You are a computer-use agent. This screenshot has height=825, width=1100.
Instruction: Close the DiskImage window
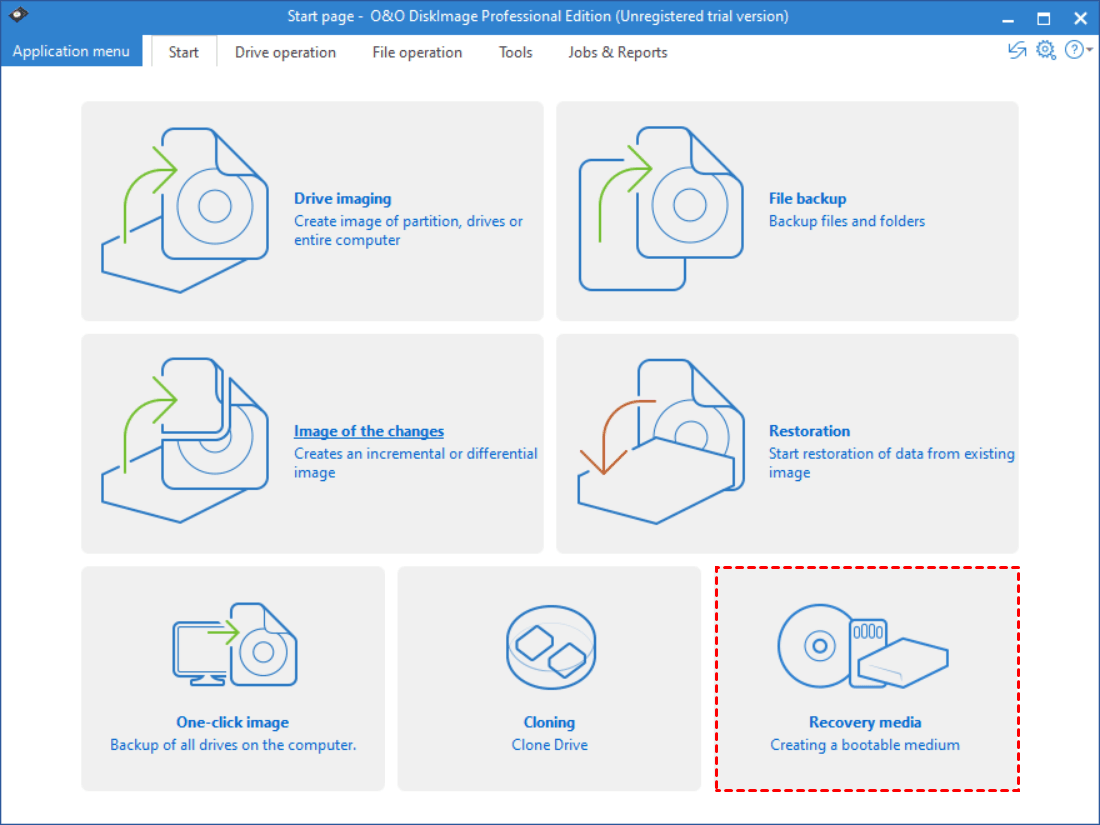[1080, 18]
